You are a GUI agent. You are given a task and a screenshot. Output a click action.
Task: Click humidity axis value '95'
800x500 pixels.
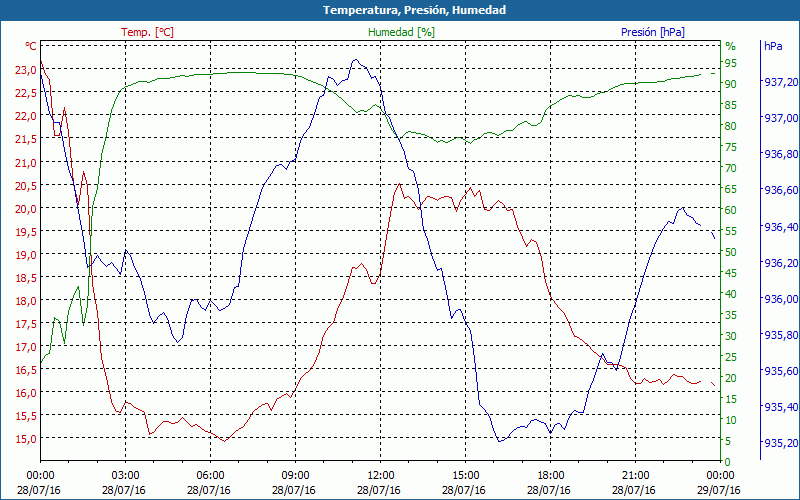click(731, 63)
